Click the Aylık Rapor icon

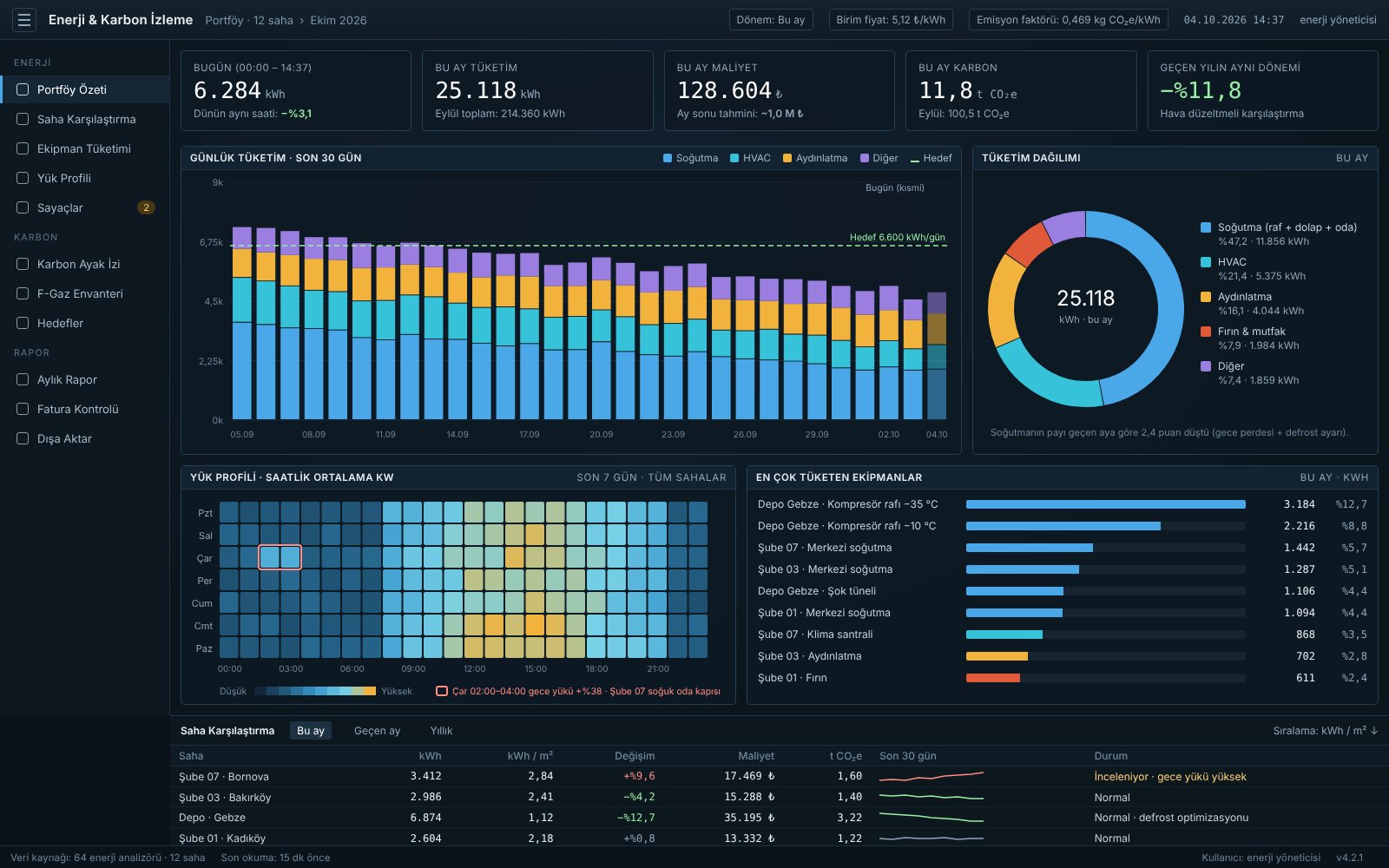pos(23,379)
